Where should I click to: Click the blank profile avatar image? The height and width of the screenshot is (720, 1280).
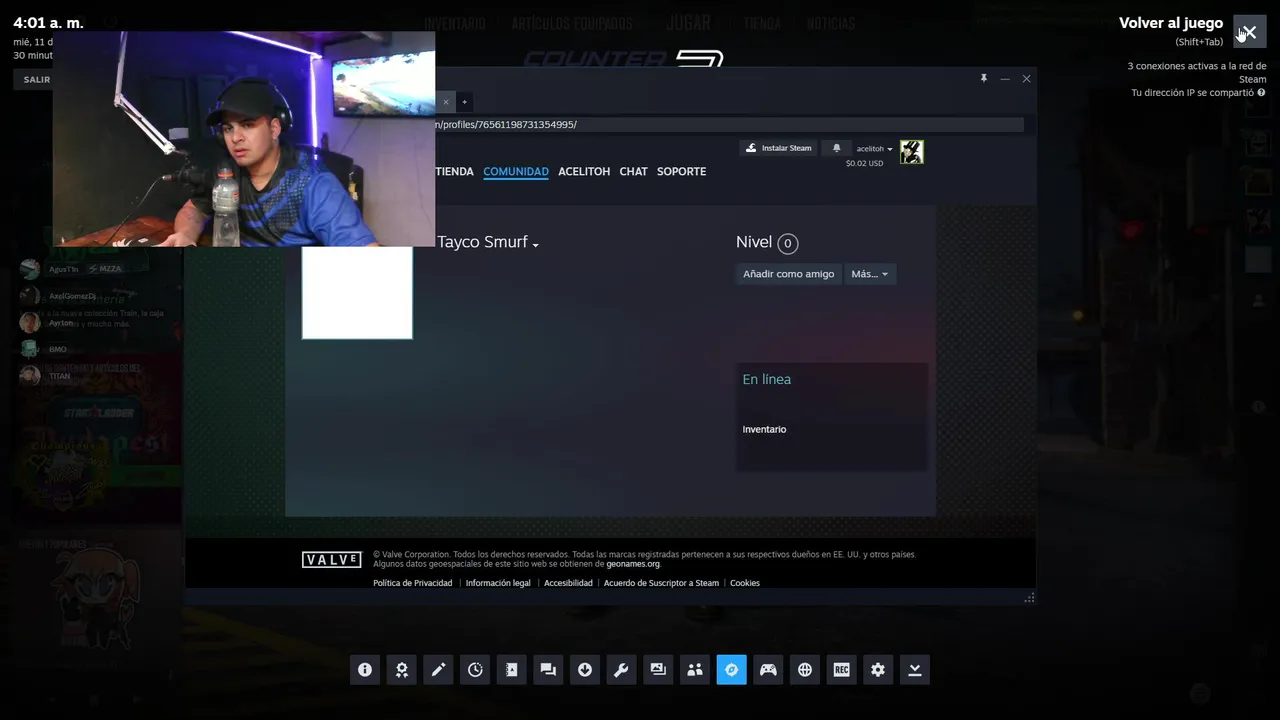coord(357,292)
